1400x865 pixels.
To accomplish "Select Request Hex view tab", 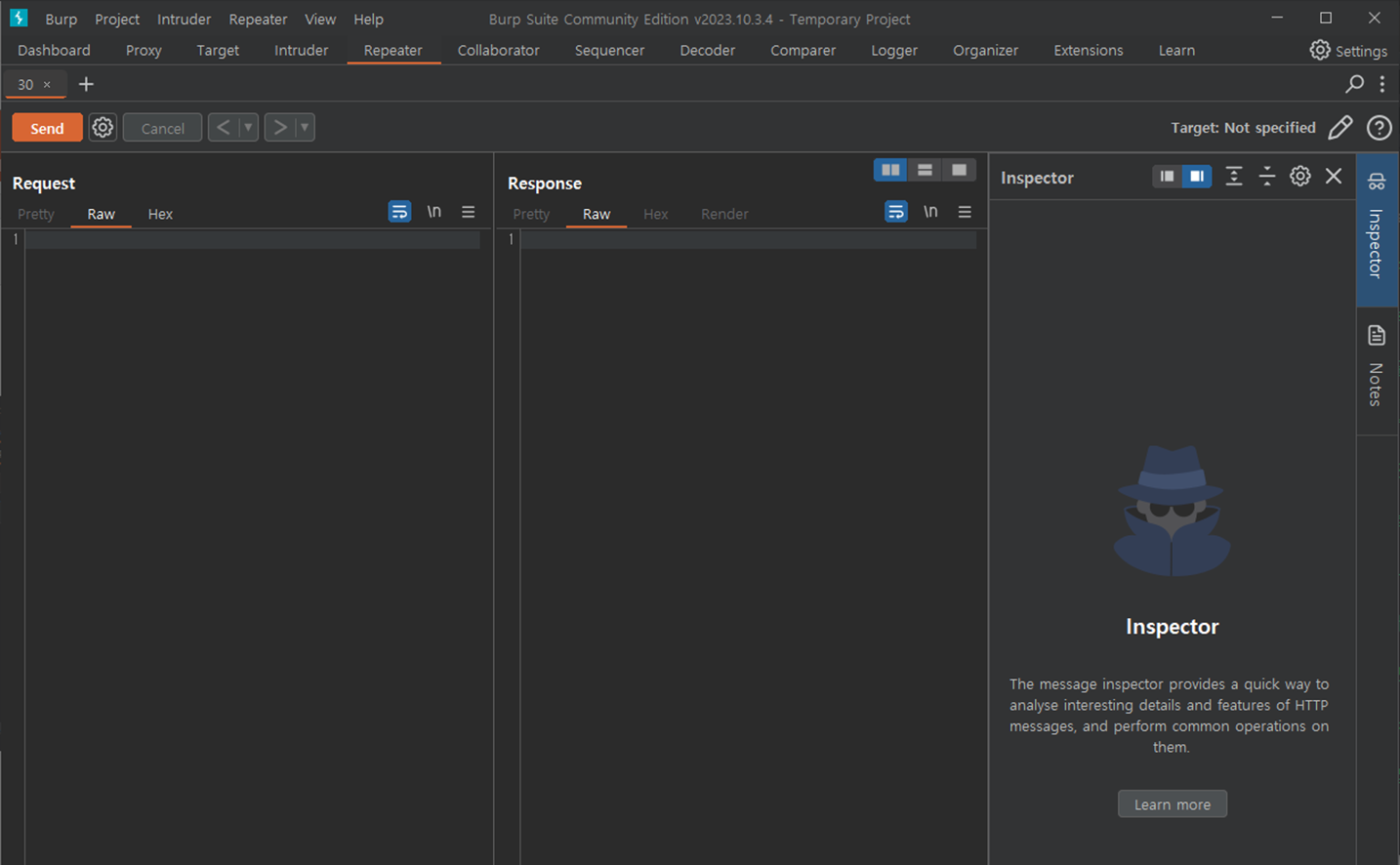I will coord(160,214).
